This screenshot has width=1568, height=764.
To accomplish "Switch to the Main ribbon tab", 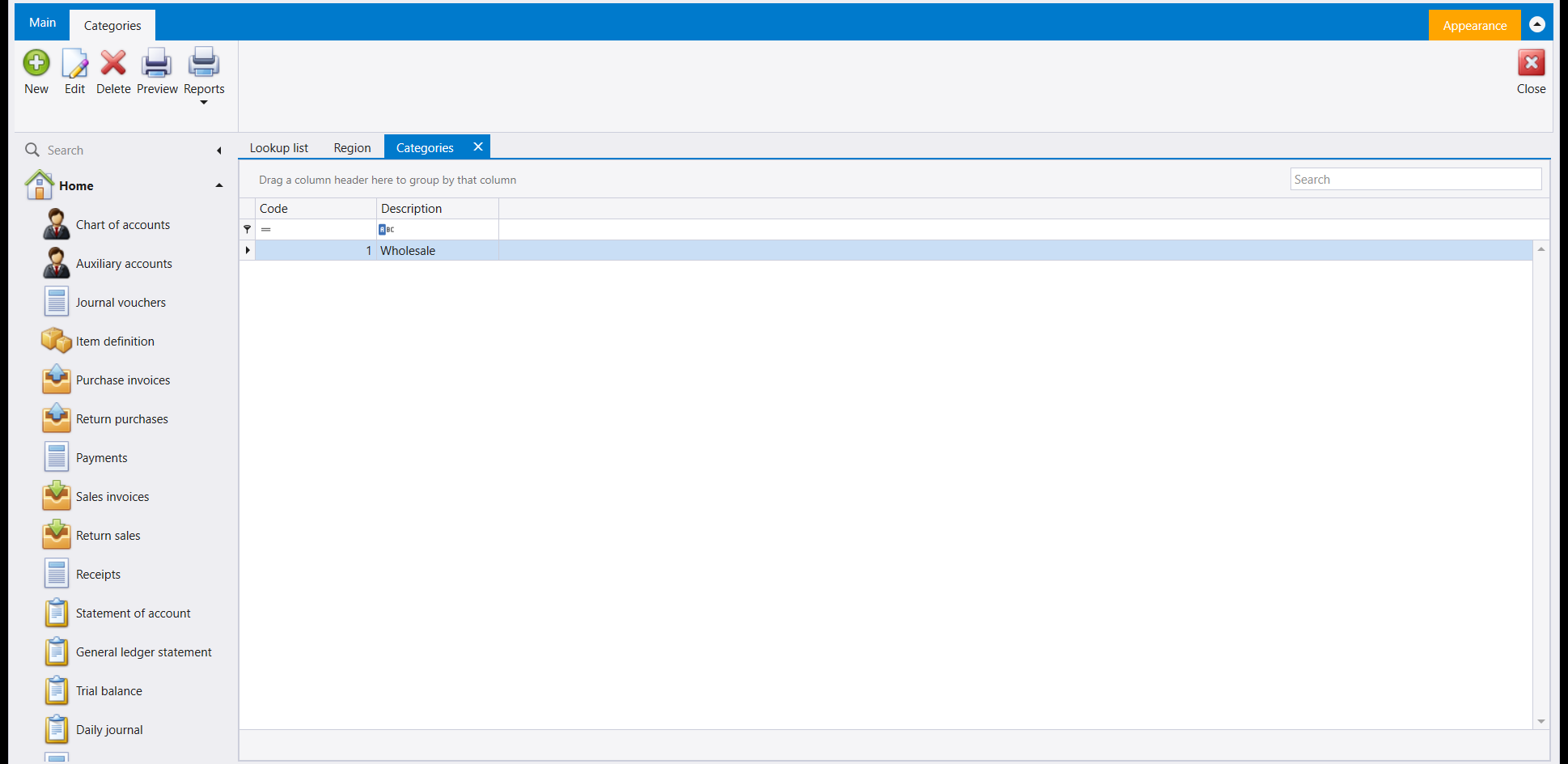I will [x=42, y=23].
